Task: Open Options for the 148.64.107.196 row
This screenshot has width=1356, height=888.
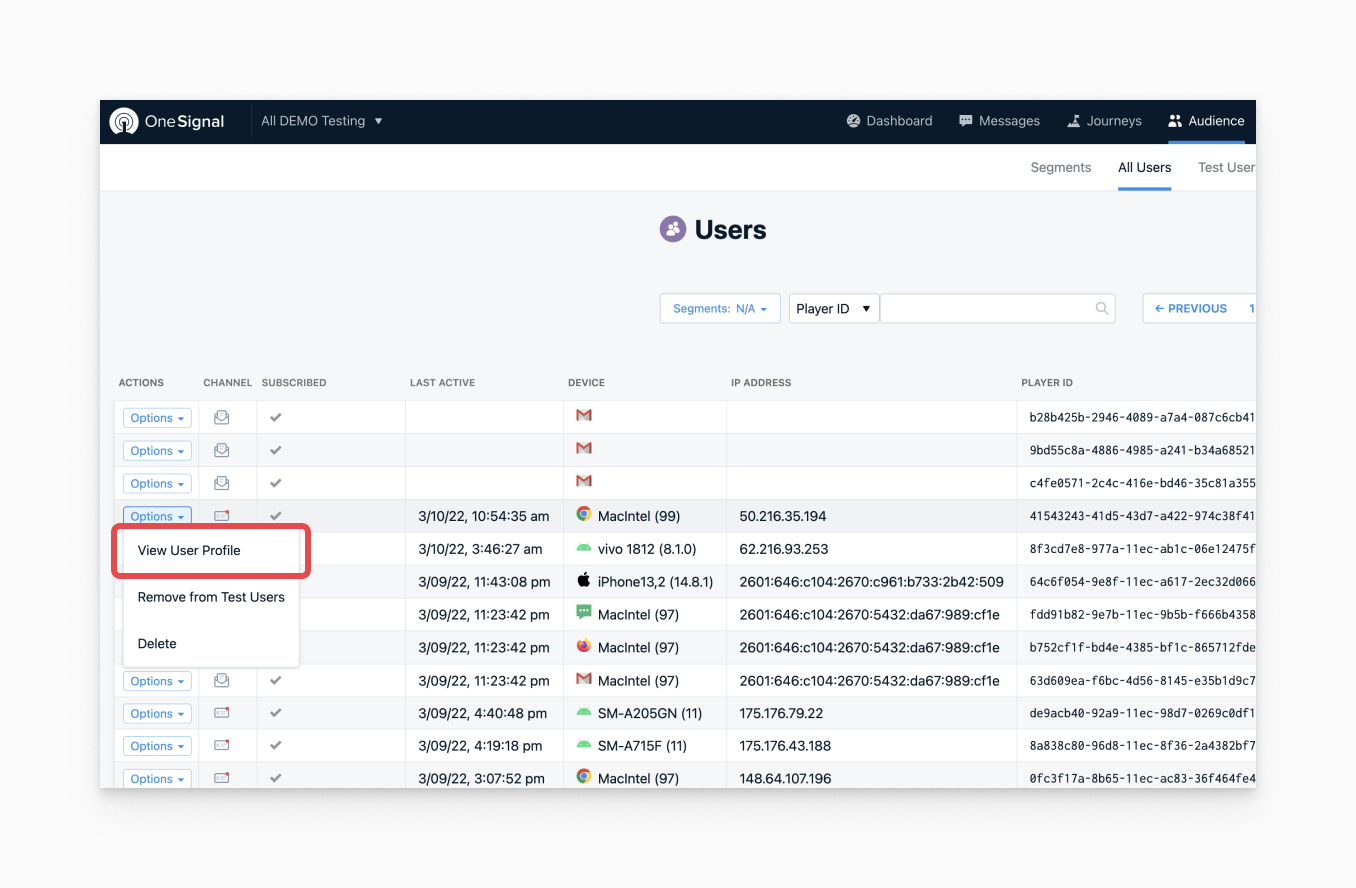Action: (x=157, y=779)
